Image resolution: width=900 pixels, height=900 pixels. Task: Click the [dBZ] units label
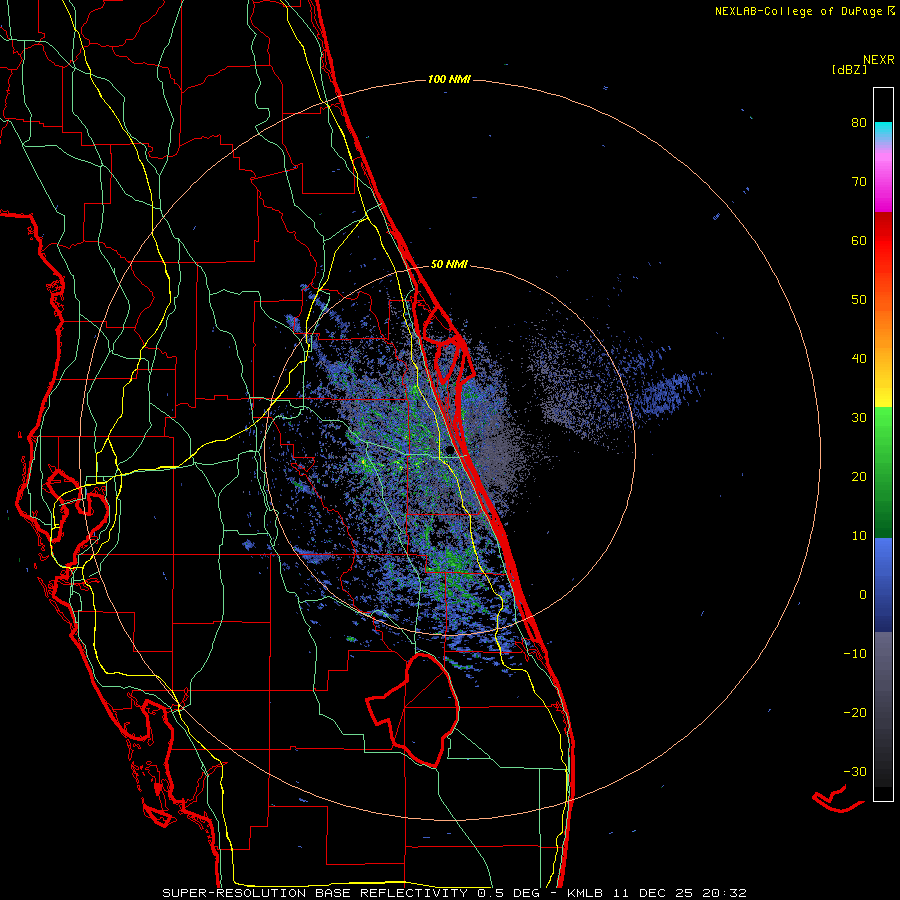pyautogui.click(x=850, y=69)
